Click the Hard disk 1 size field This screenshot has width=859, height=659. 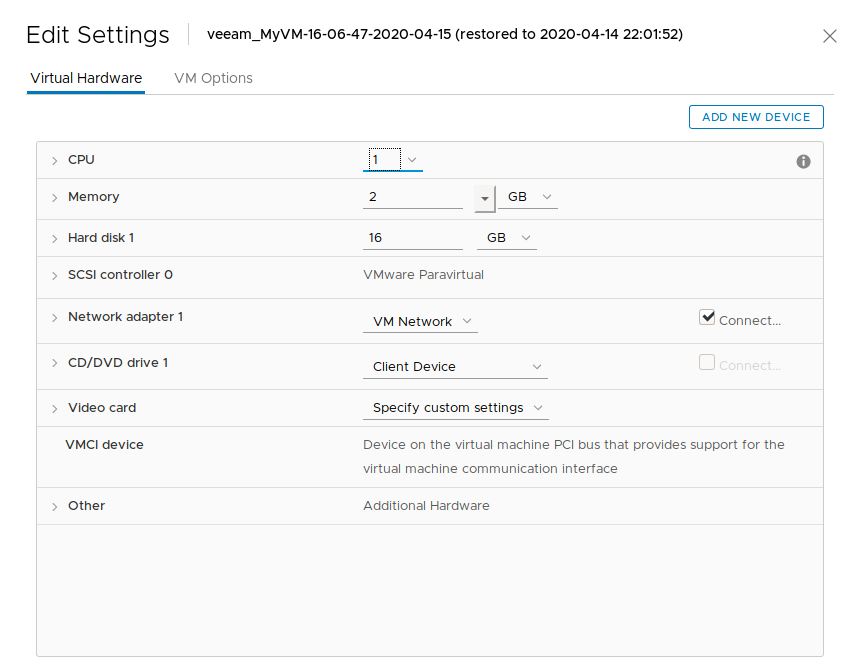[x=412, y=238]
